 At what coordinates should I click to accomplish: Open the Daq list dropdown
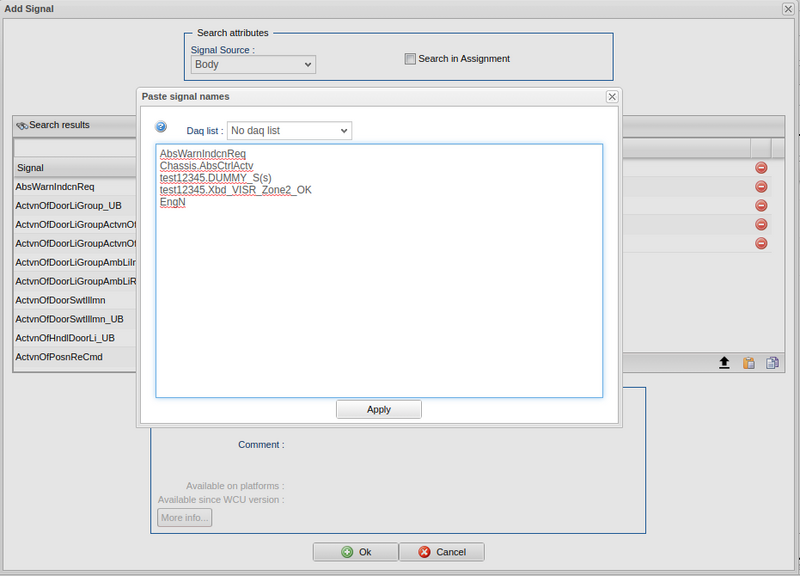coord(289,130)
